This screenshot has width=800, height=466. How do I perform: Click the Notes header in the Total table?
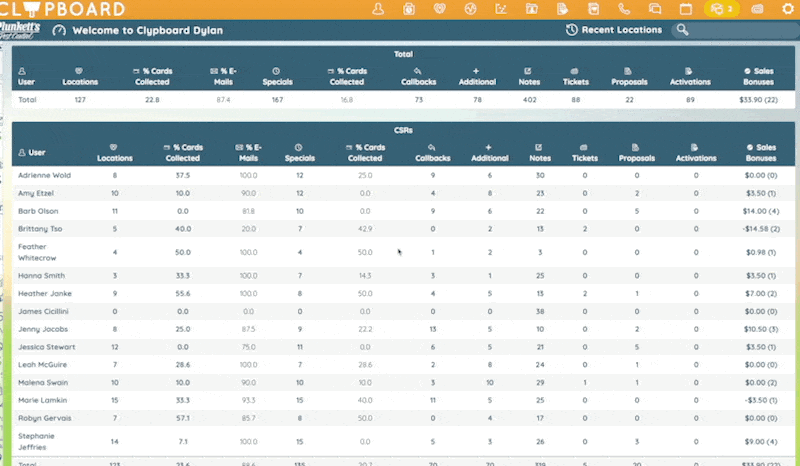pyautogui.click(x=529, y=77)
